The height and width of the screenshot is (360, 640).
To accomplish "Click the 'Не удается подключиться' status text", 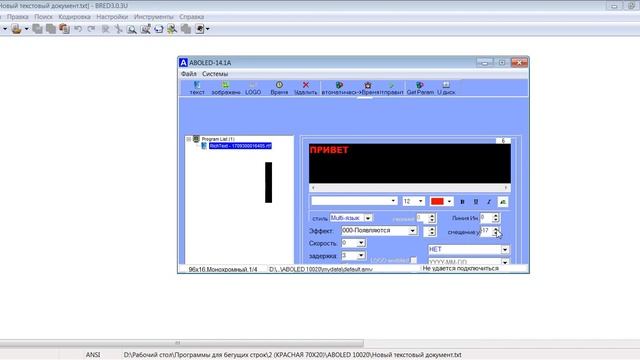I will tap(460, 269).
